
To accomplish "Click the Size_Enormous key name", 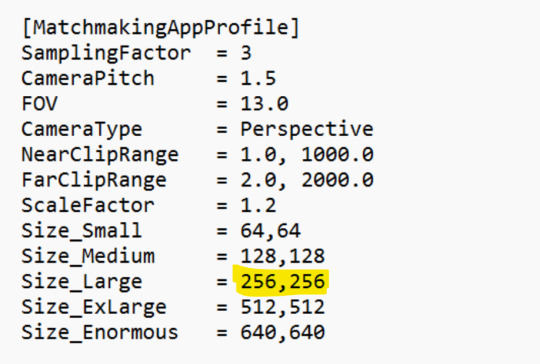I will coord(100,333).
